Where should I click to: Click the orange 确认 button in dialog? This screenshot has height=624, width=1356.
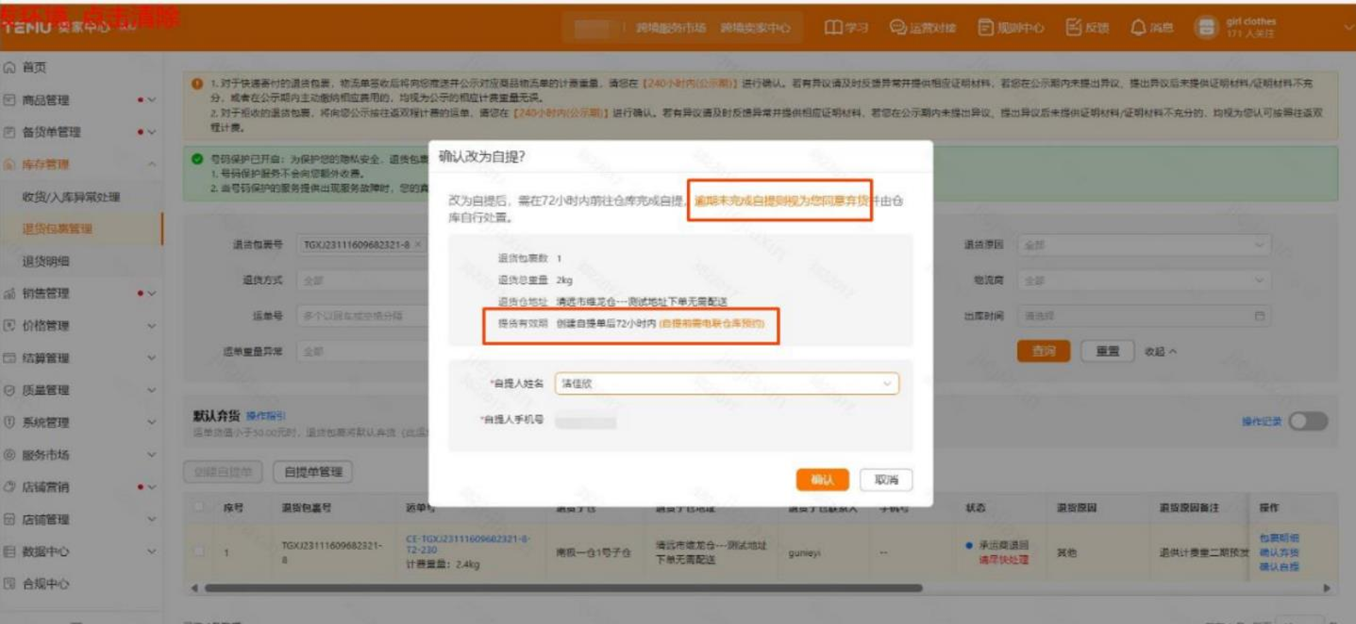coord(822,480)
